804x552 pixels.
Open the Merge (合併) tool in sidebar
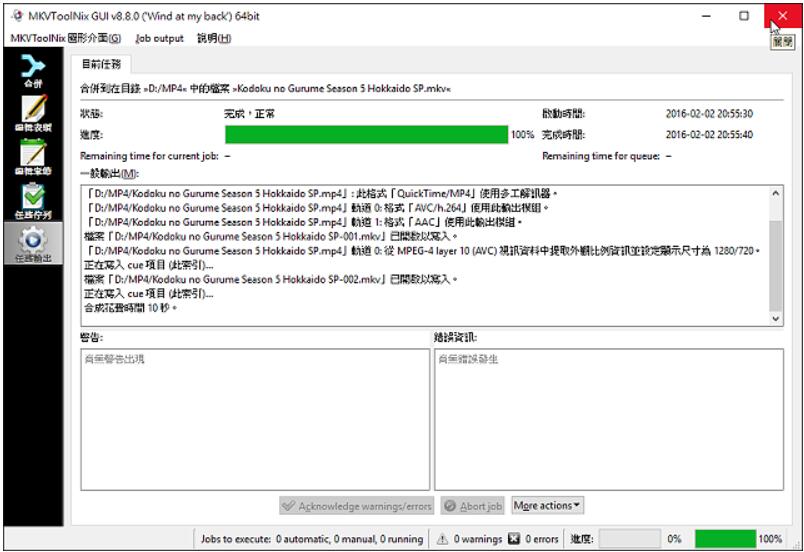click(x=33, y=70)
